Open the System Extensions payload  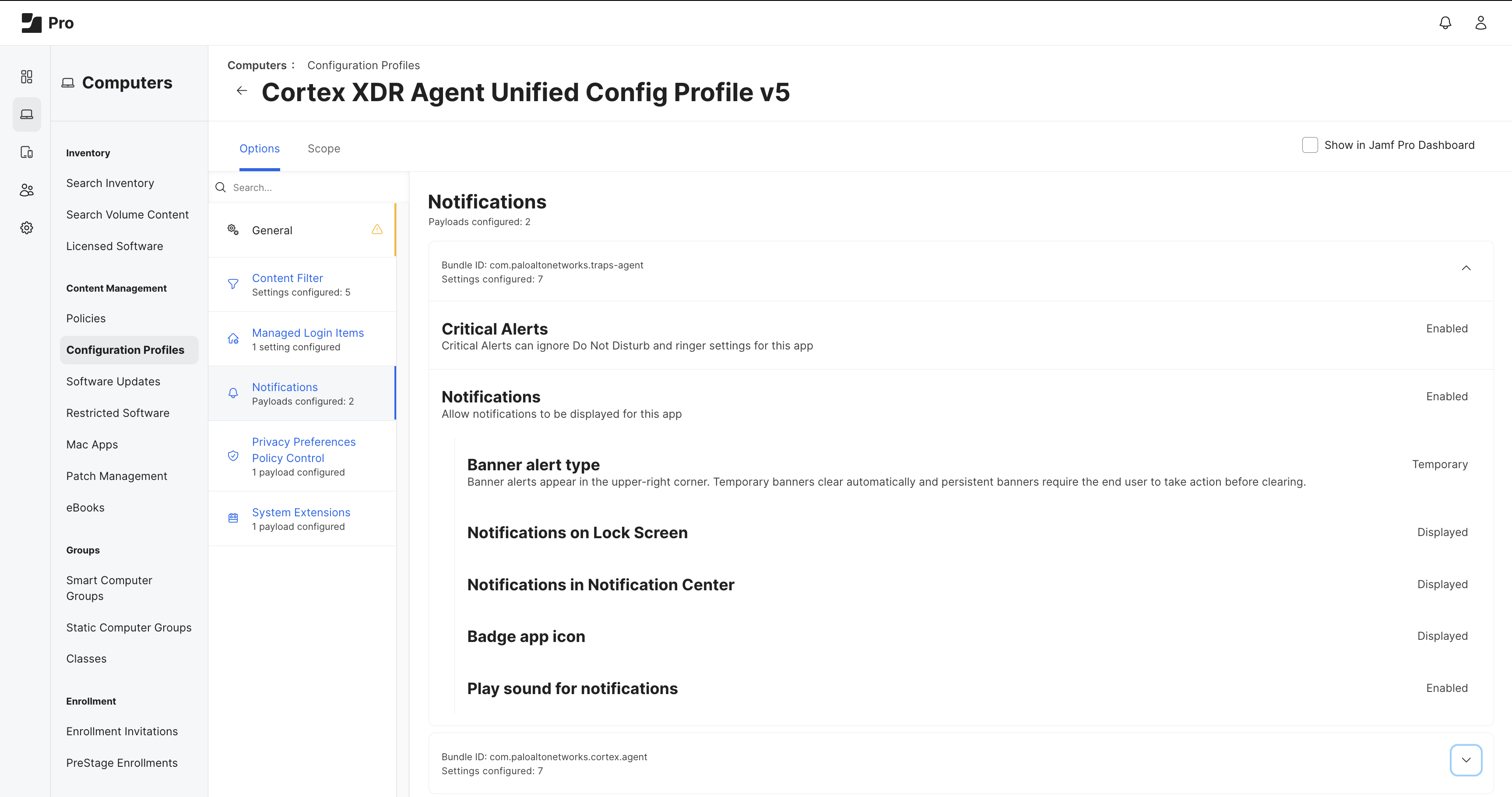(x=302, y=518)
